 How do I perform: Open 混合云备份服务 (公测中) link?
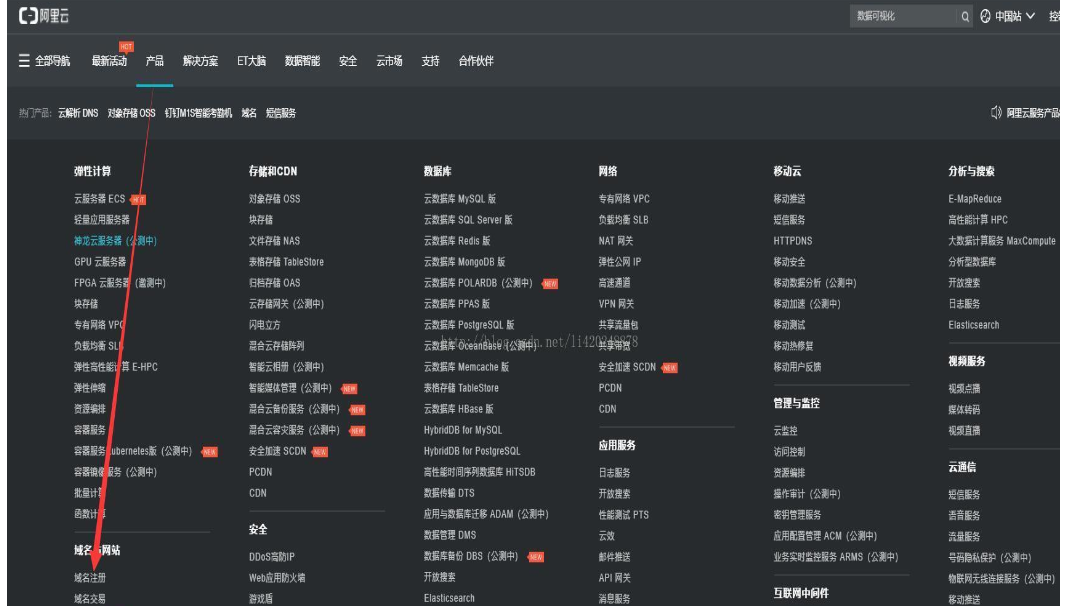[x=294, y=409]
